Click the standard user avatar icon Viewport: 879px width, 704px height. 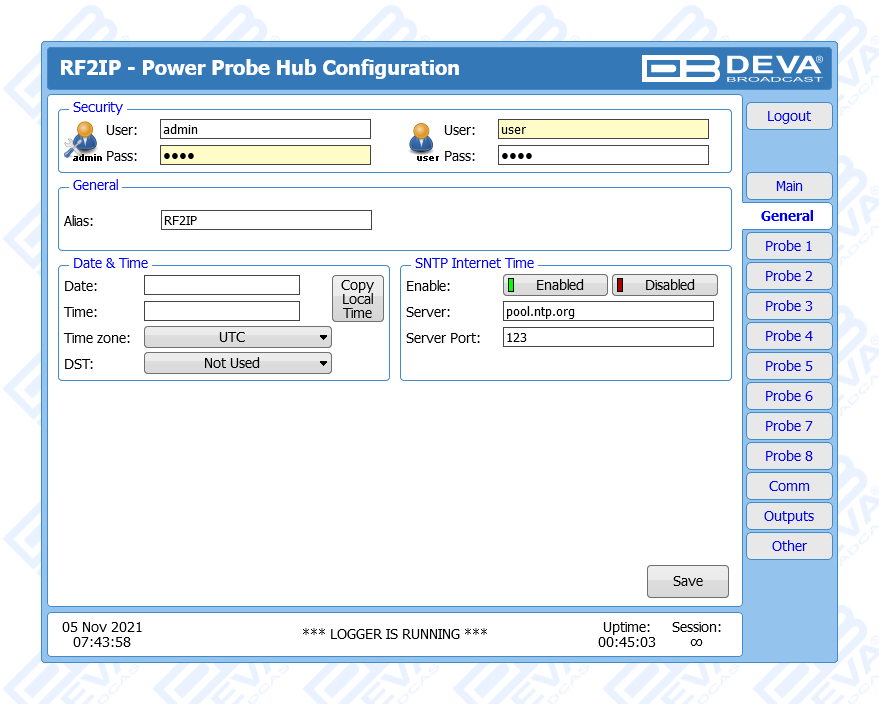click(422, 141)
